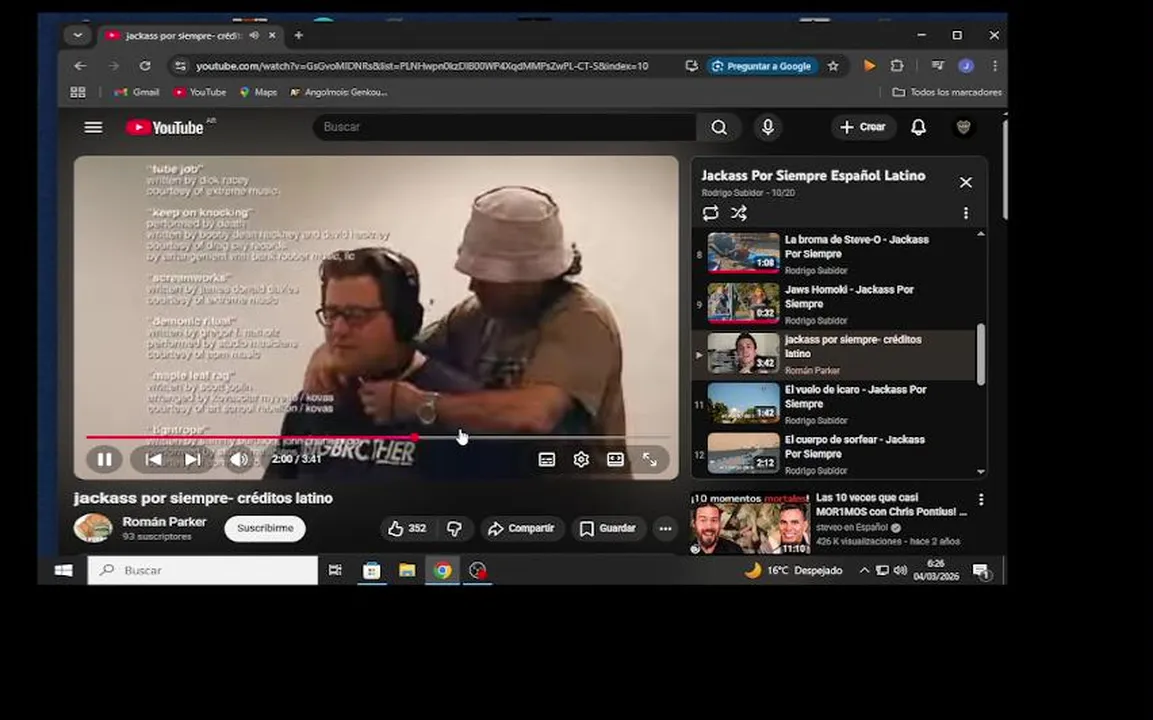The image size is (1153, 720).
Task: Click the Chrome address bar URL
Action: click(422, 66)
